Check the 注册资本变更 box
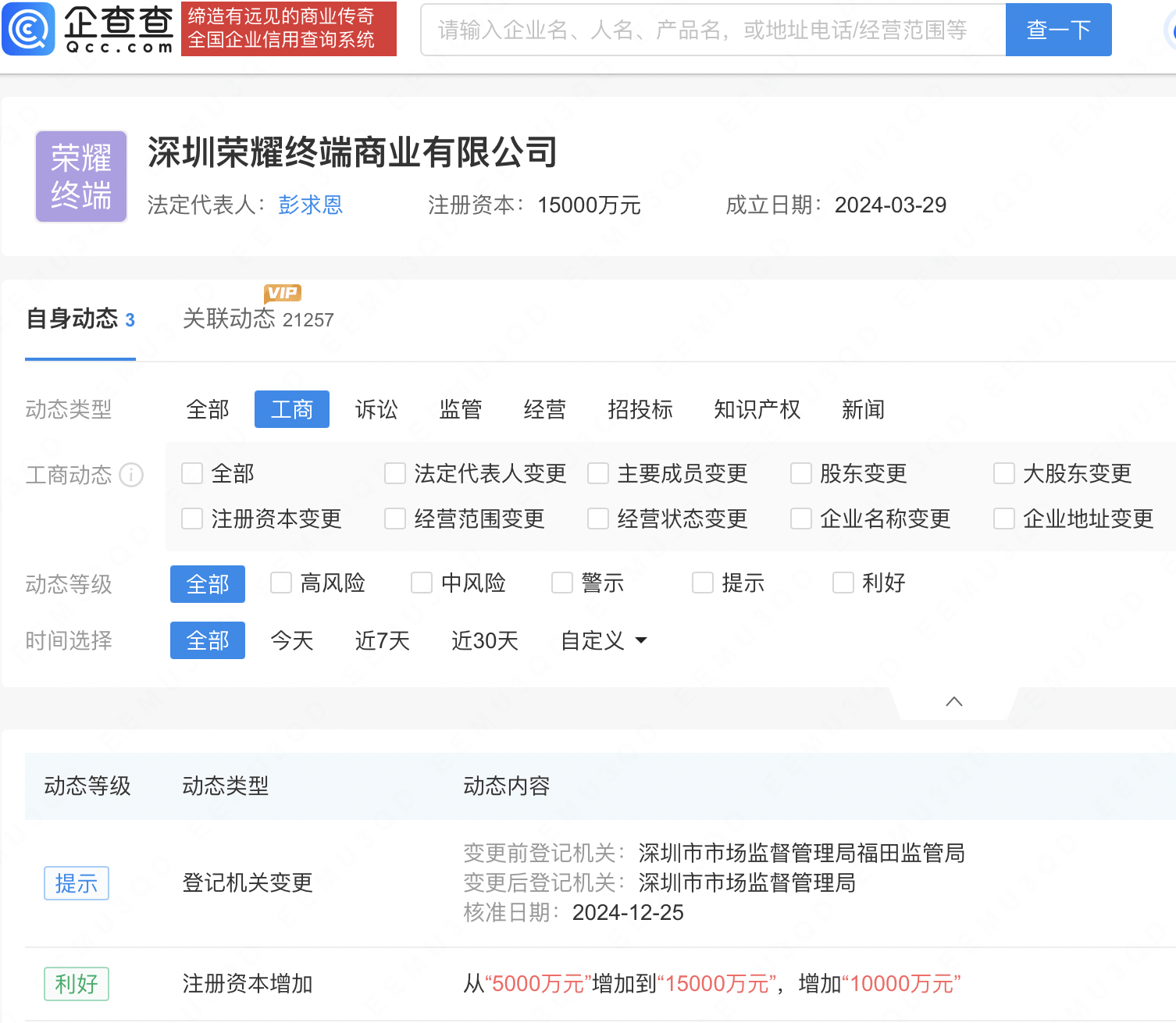Image resolution: width=1176 pixels, height=1023 pixels. click(192, 519)
